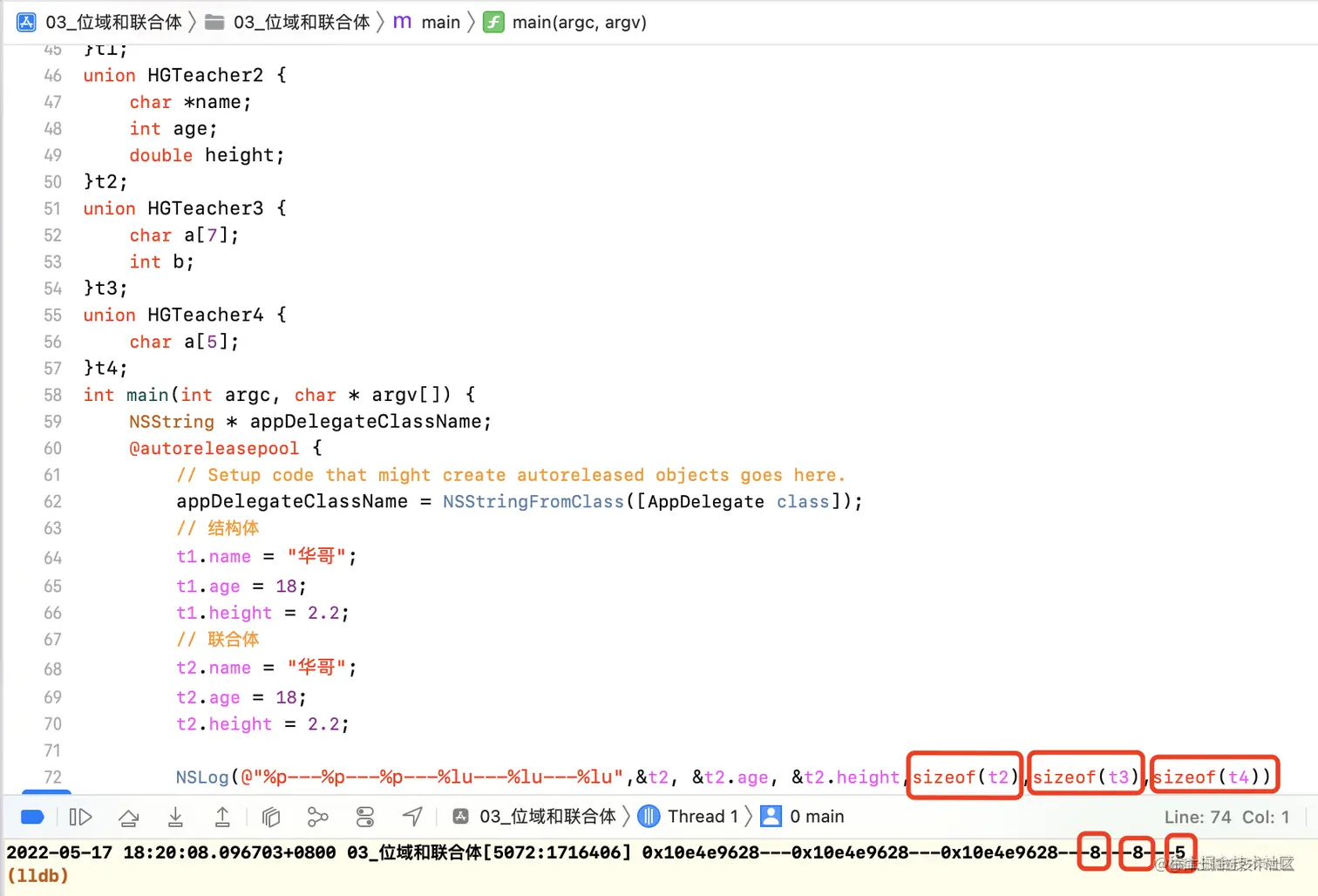Click the text 'double height;'
This screenshot has height=896, width=1318.
[207, 155]
